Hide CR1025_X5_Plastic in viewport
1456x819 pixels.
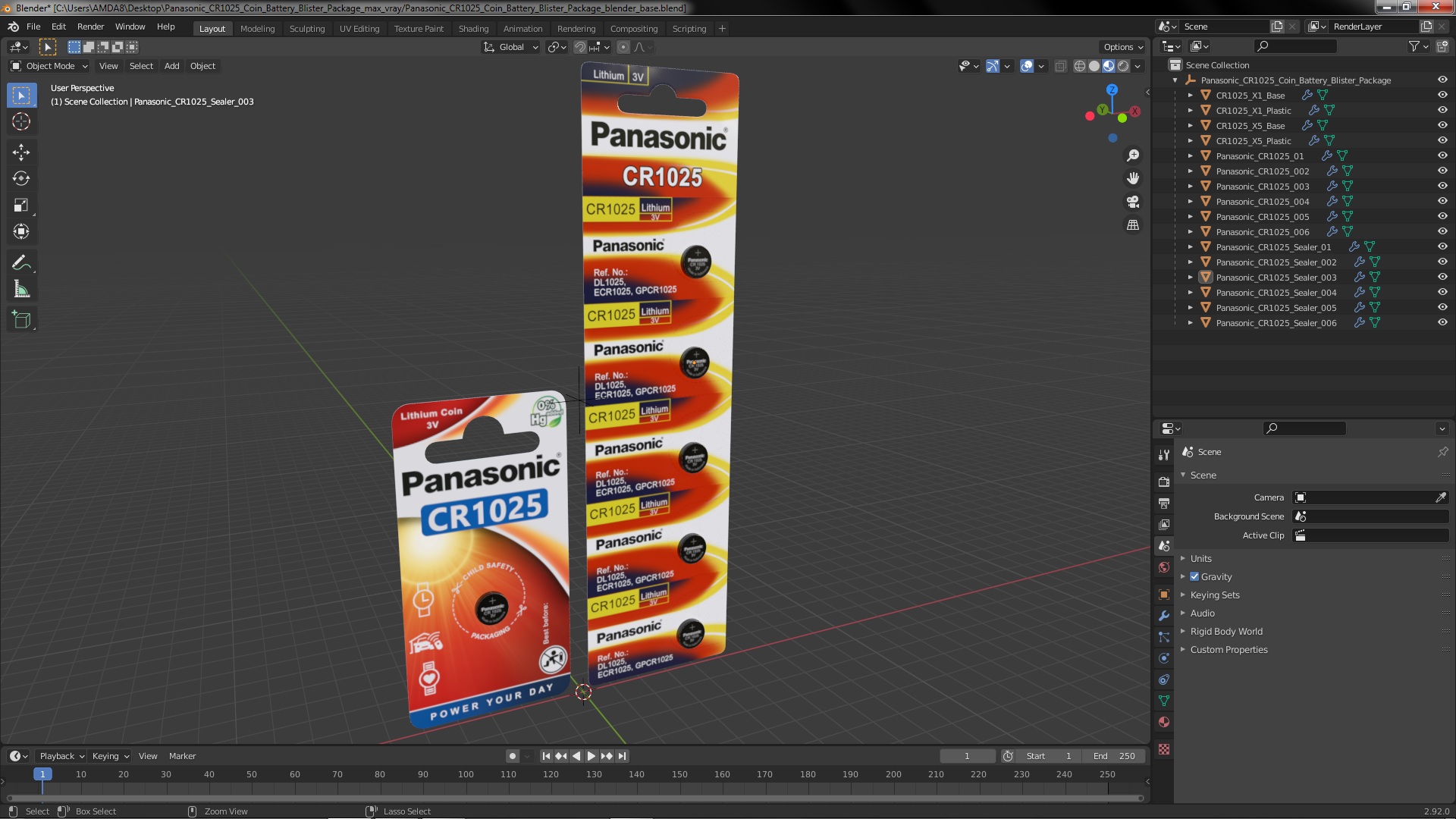pos(1442,141)
